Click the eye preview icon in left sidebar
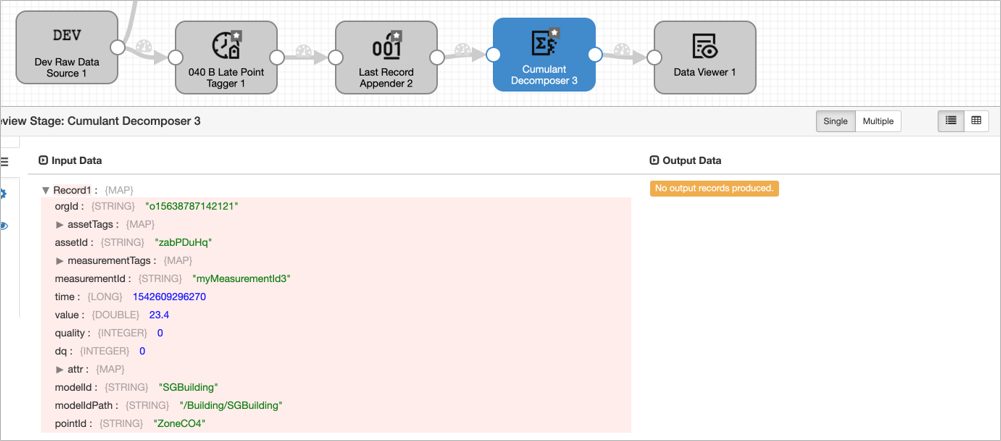The width and height of the screenshot is (1001, 441). [4, 226]
